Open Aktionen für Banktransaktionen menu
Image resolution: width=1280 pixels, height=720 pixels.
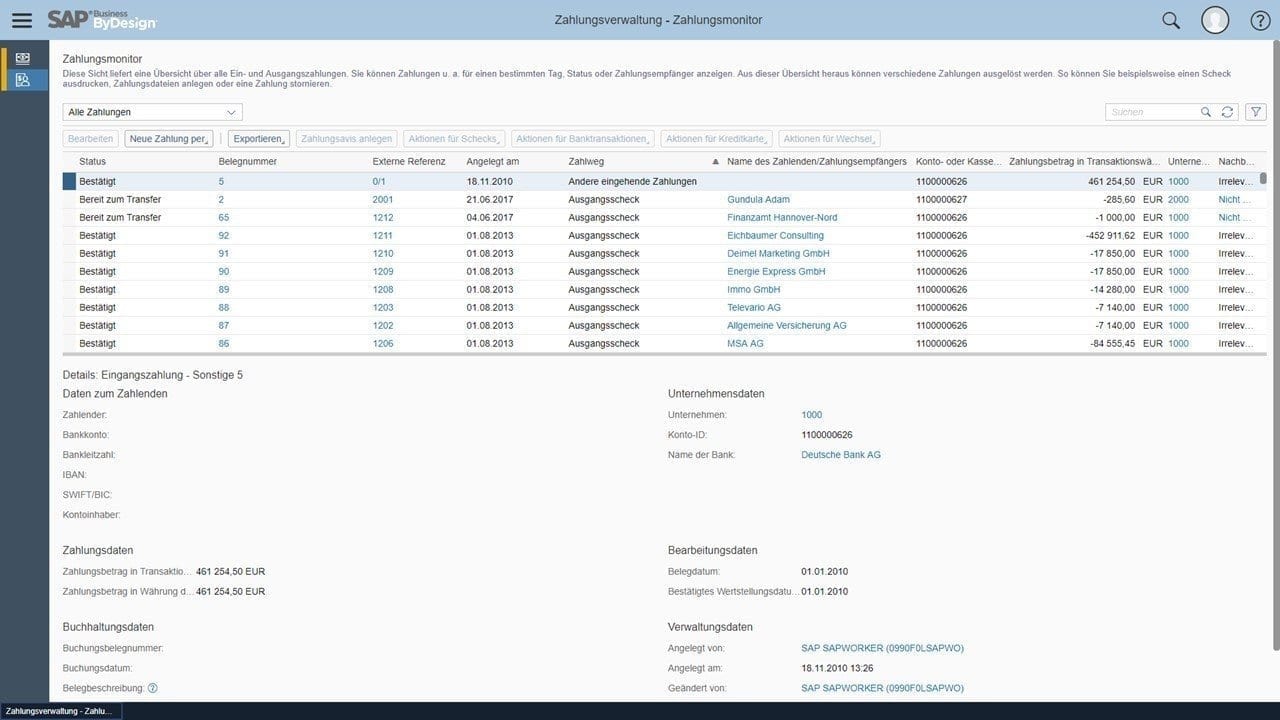click(583, 139)
